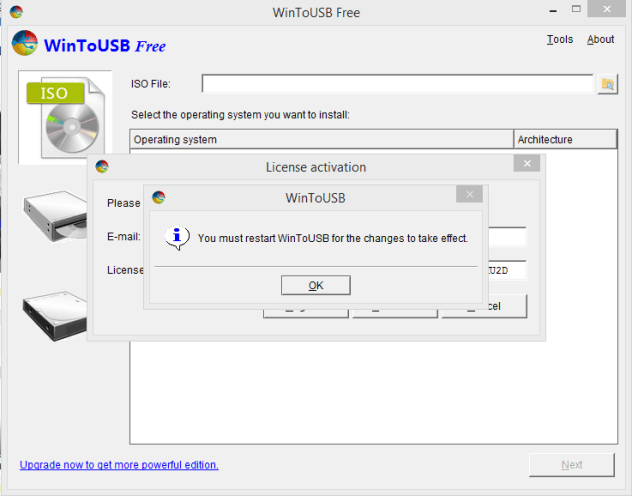The width and height of the screenshot is (632, 496).
Task: Click the Cancel button in License activation
Action: [484, 307]
